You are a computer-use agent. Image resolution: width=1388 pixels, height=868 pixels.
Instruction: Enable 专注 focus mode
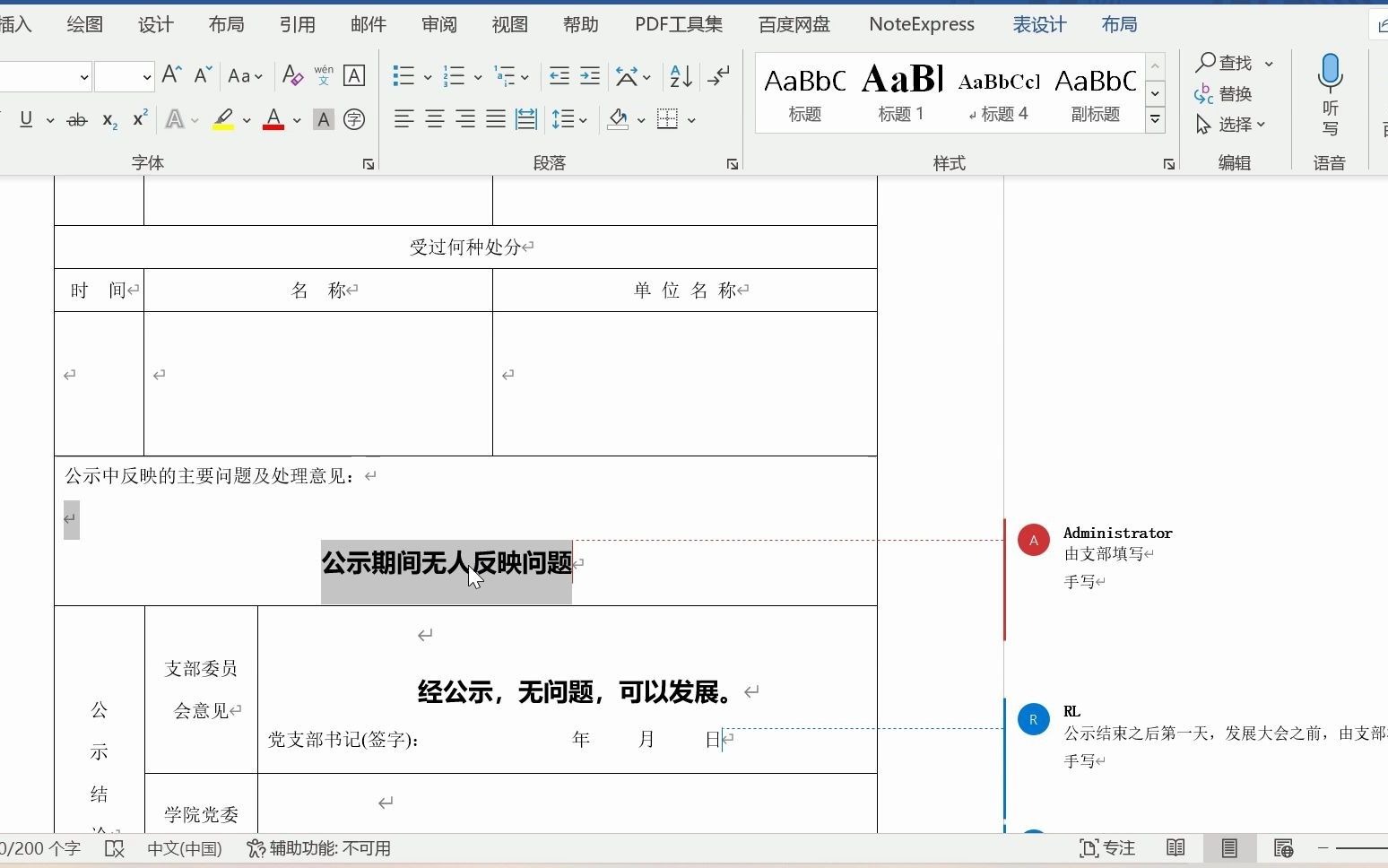coord(1107,848)
